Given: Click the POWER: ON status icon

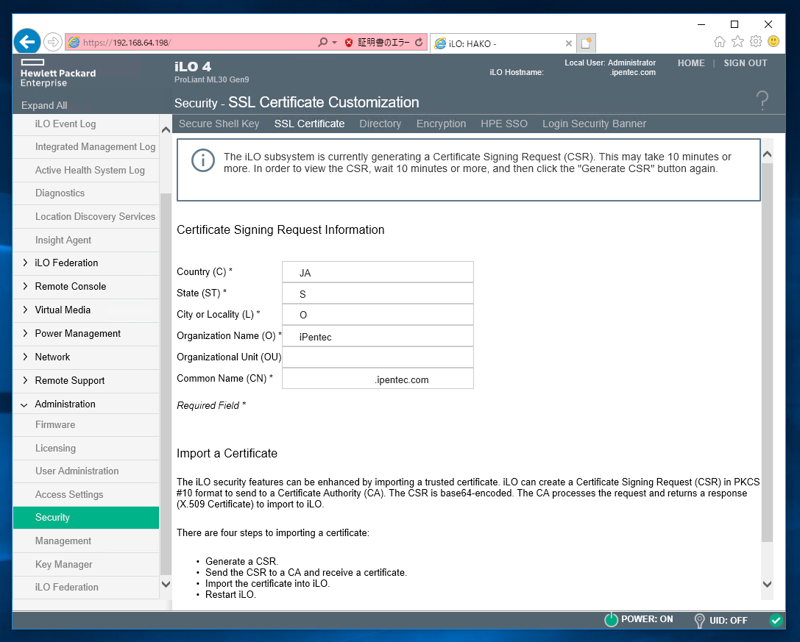Looking at the screenshot, I should (611, 620).
